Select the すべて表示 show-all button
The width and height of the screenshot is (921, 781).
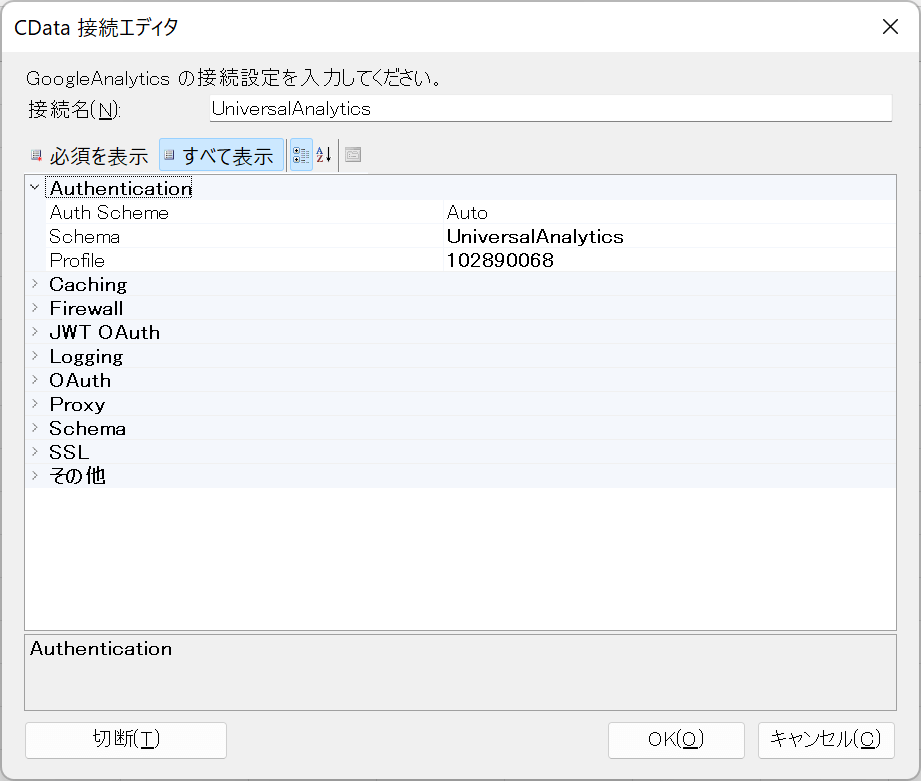pos(221,156)
